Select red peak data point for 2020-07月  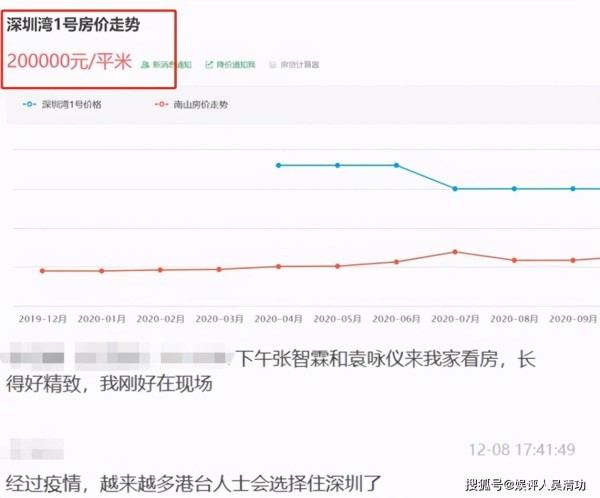click(x=455, y=252)
